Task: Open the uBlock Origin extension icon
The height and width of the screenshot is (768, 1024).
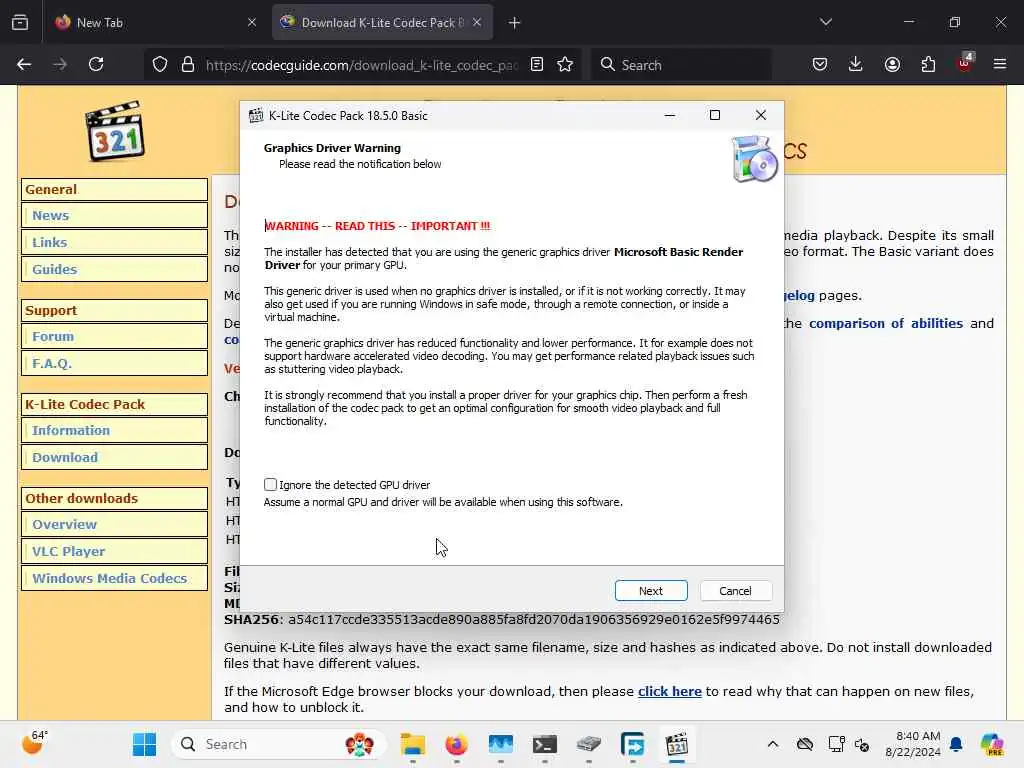Action: point(965,63)
